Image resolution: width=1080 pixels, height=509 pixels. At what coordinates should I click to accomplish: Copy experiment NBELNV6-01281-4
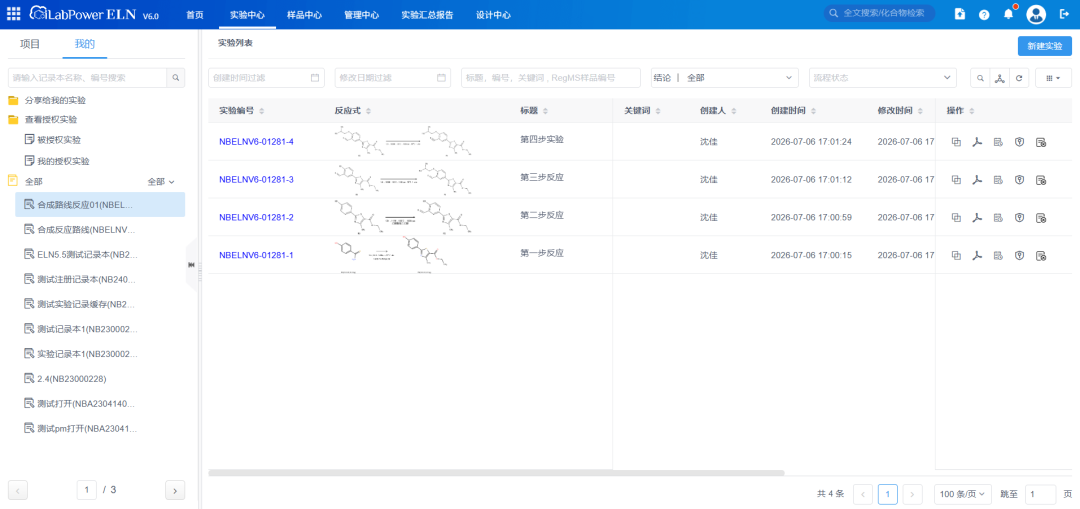(956, 142)
